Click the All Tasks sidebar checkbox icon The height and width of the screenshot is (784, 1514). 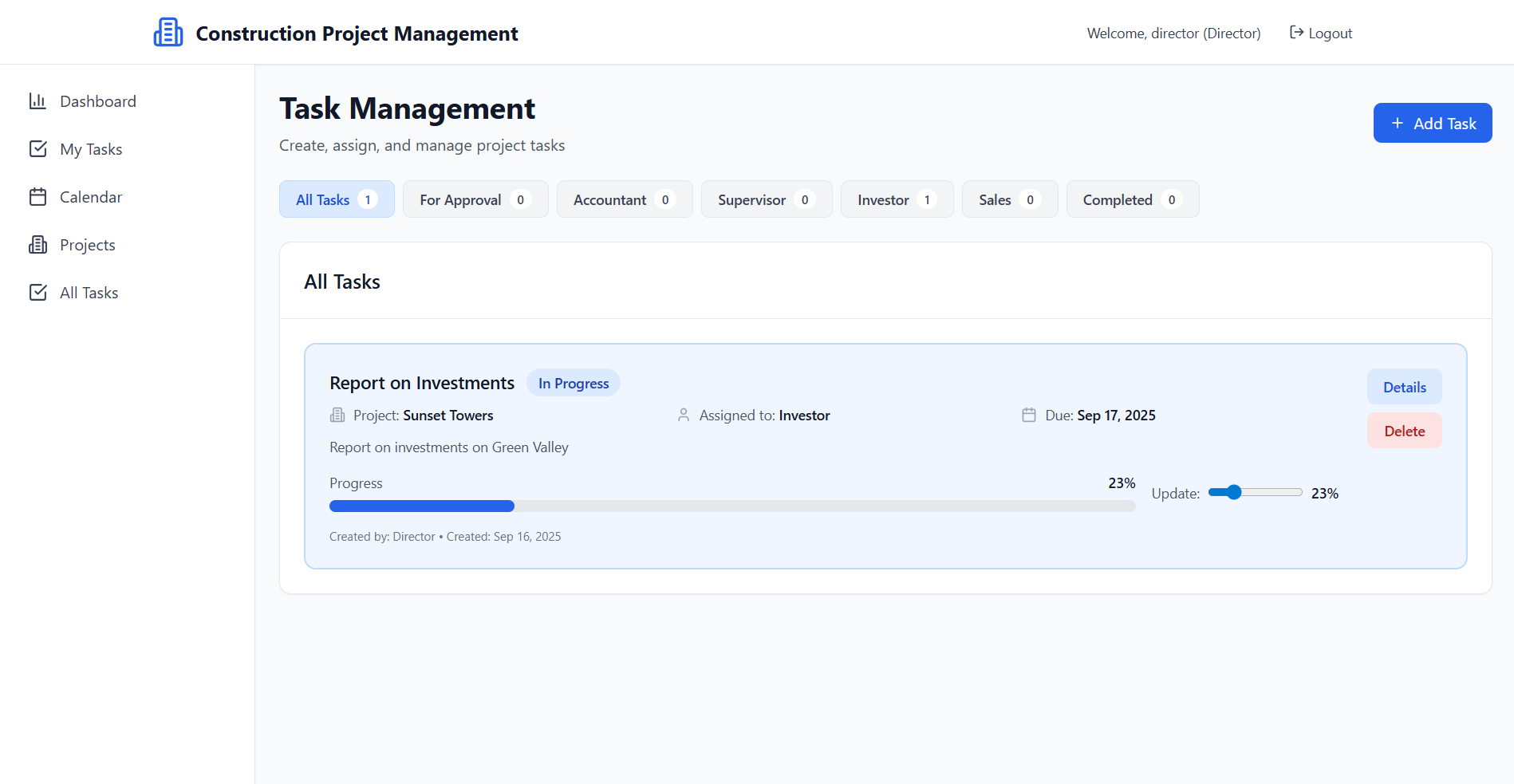[x=37, y=293]
